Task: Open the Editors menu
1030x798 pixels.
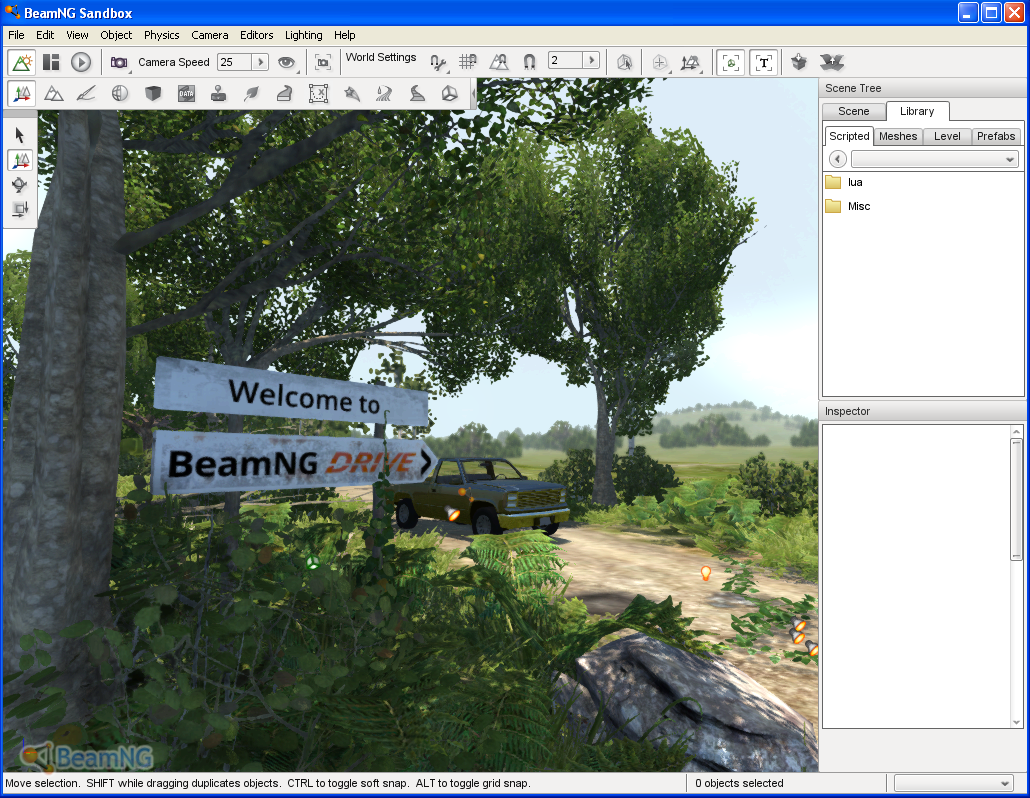Action: 257,35
